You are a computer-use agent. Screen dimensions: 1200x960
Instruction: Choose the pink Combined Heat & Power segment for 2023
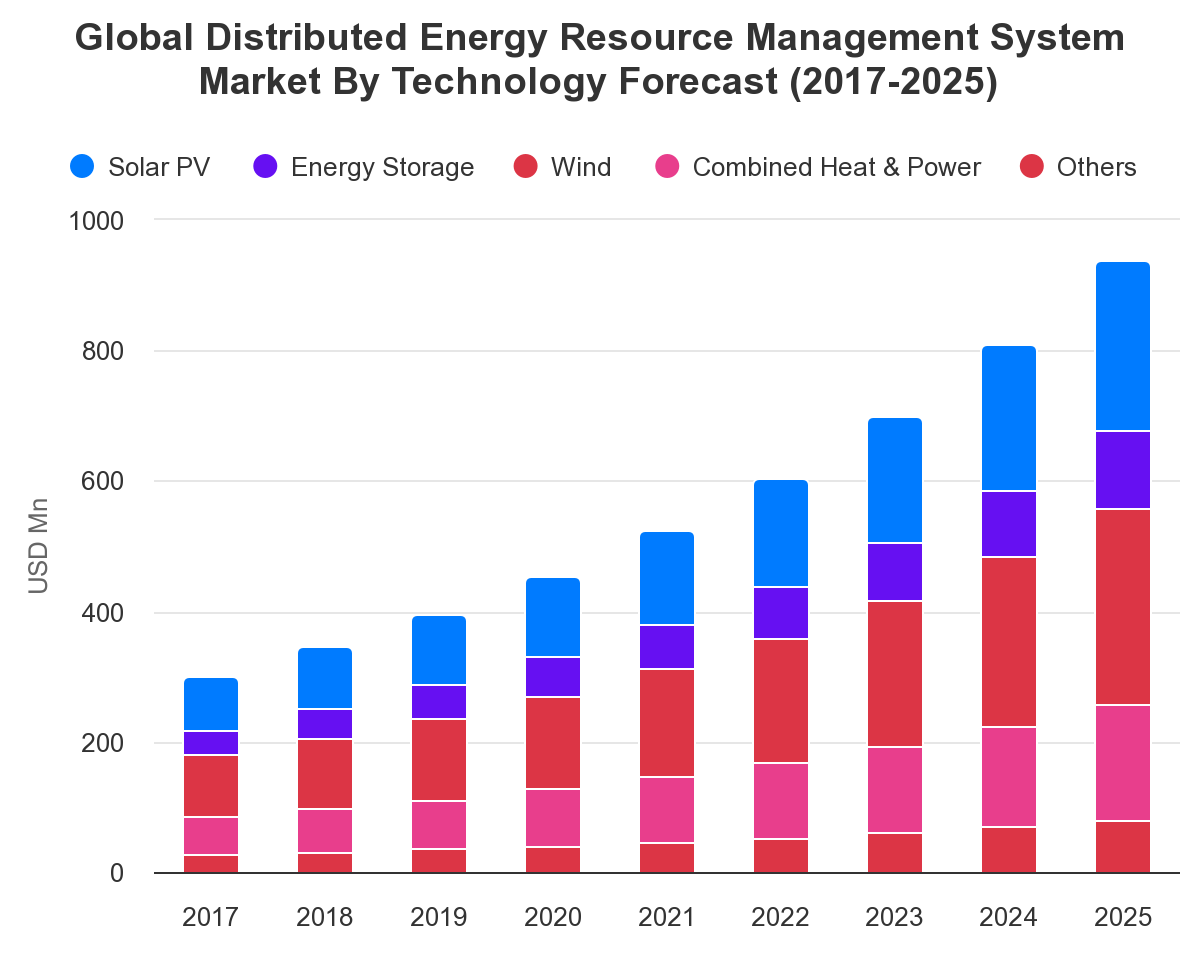pyautogui.click(x=895, y=790)
